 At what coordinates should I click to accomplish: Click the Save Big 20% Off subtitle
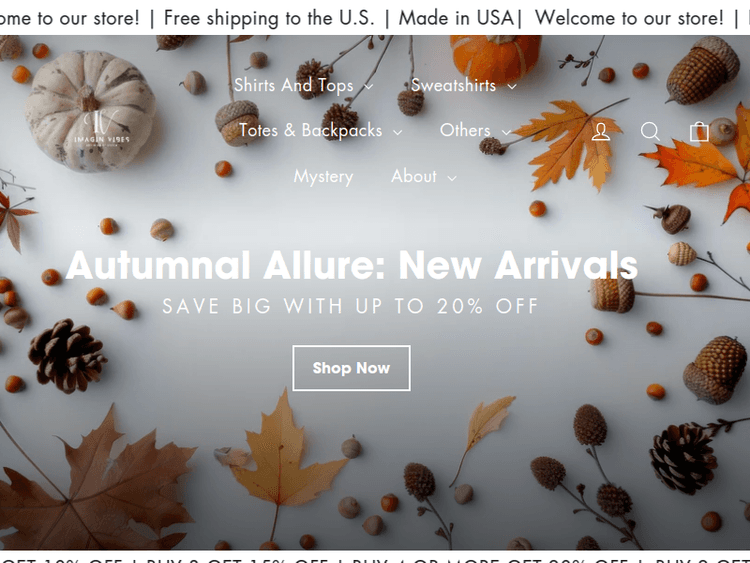coord(351,306)
